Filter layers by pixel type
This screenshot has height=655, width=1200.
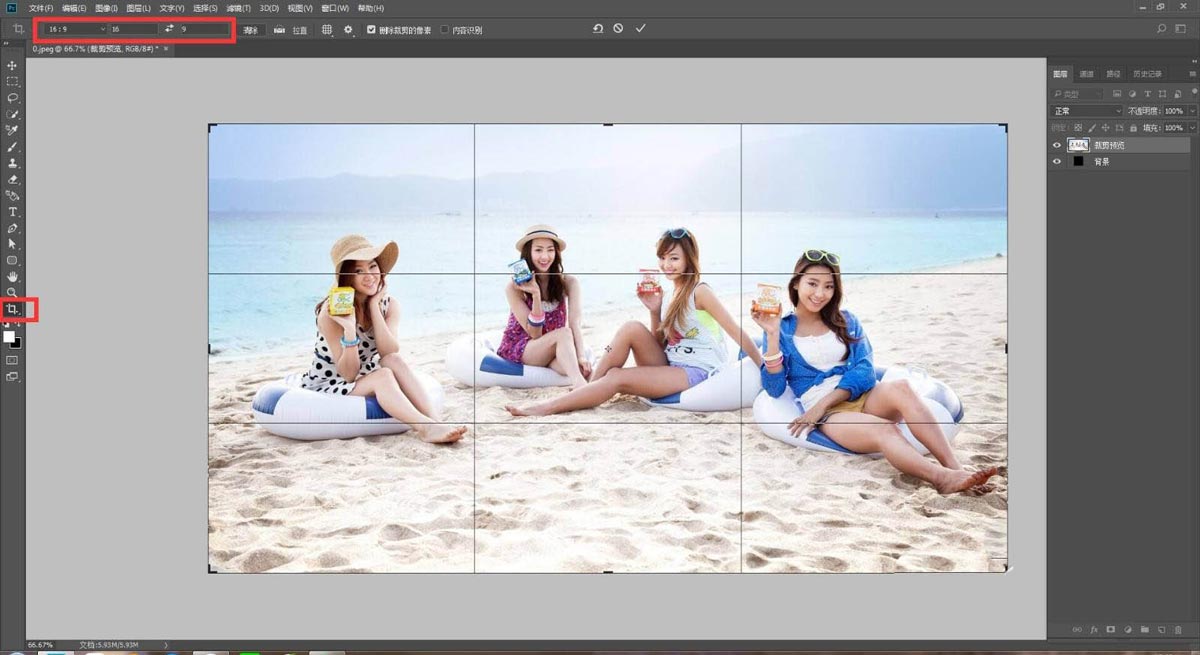tap(1116, 94)
